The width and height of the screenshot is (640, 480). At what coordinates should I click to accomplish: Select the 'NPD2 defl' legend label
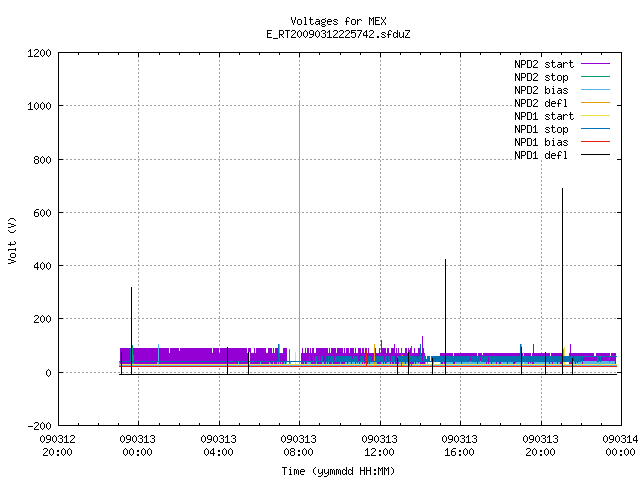541,103
